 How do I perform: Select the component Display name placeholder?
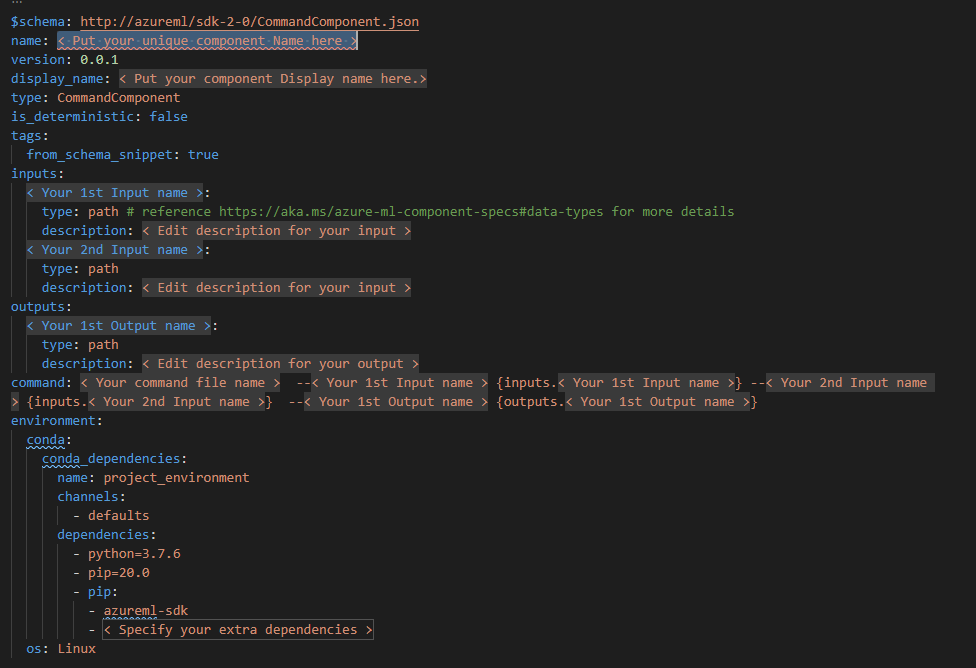pyautogui.click(x=273, y=79)
